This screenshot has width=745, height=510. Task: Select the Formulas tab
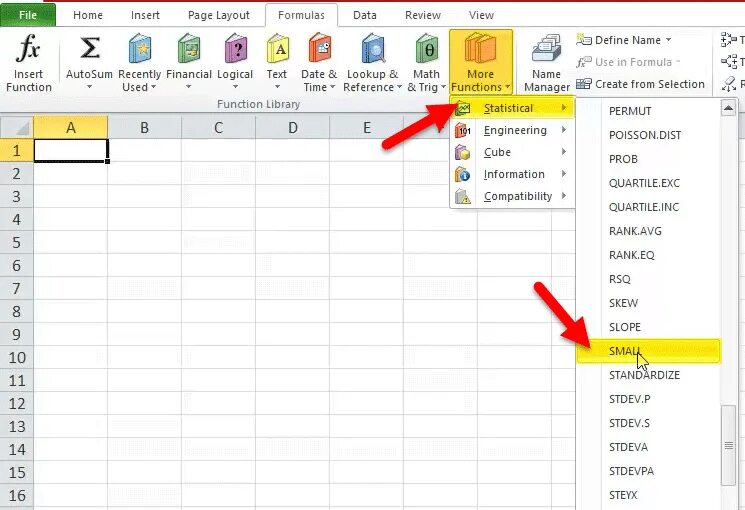click(301, 15)
